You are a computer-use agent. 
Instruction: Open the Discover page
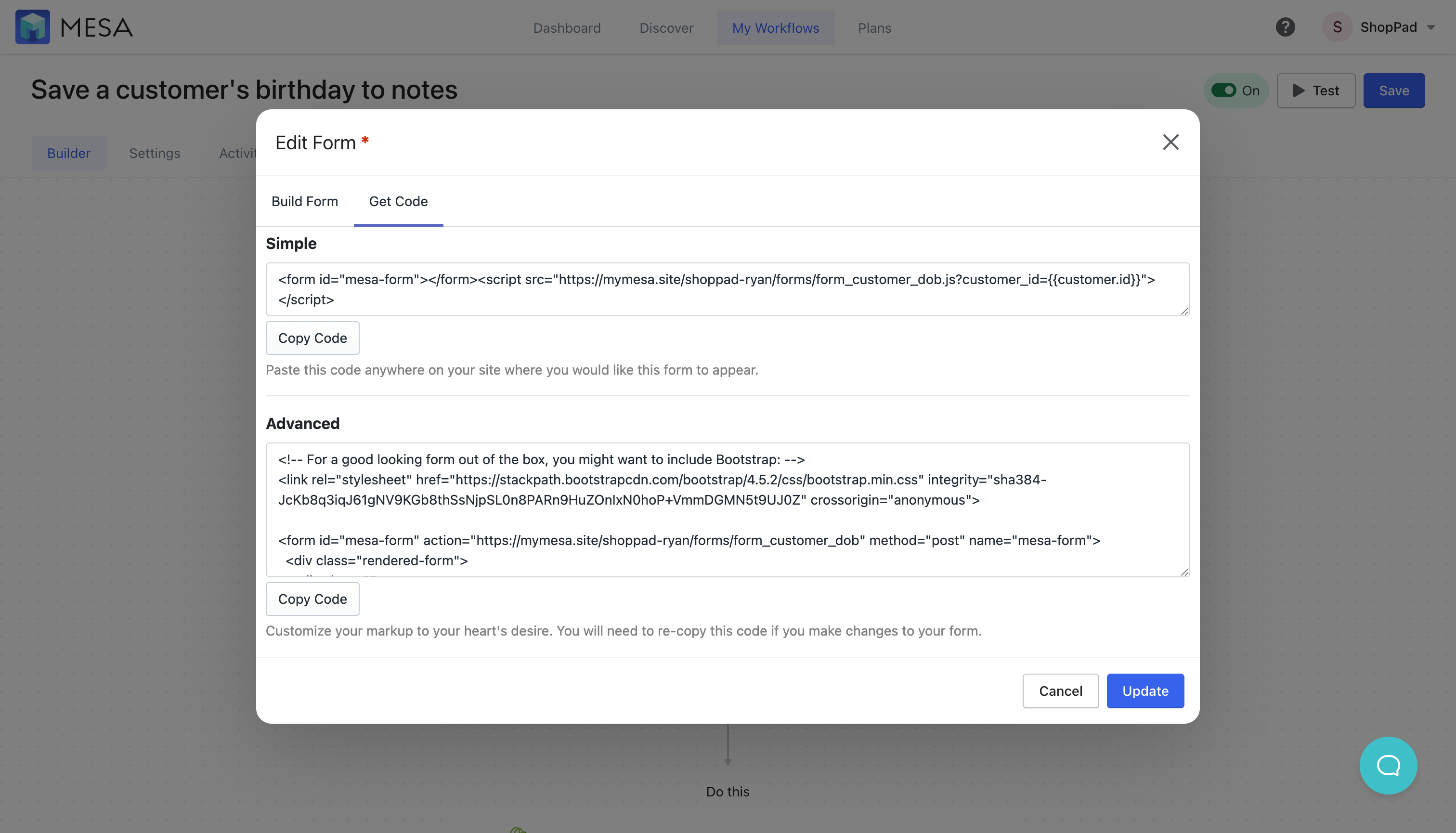point(666,27)
